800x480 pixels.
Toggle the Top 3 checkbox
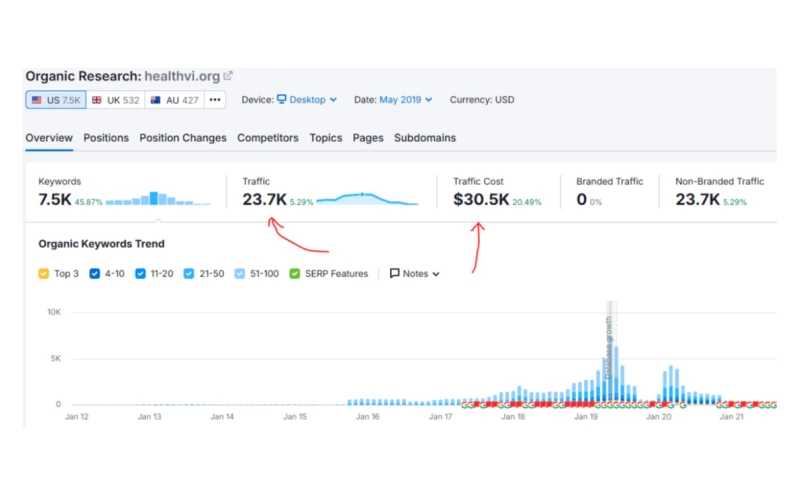[x=44, y=273]
